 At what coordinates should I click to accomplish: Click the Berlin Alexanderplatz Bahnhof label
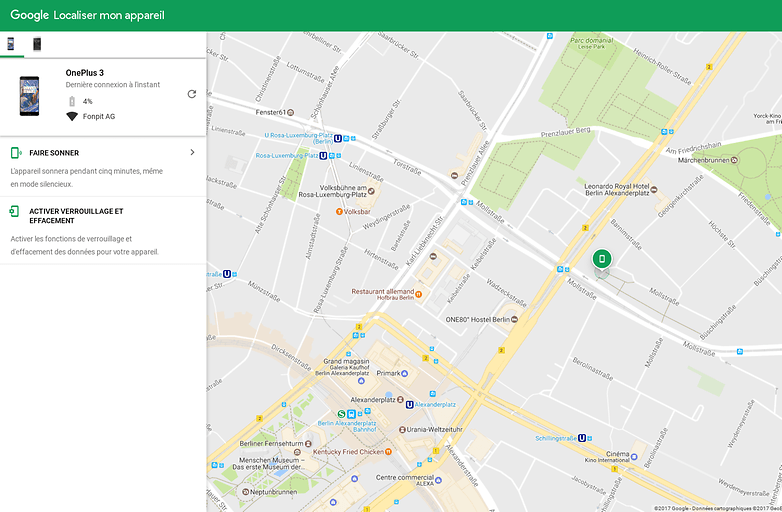pyautogui.click(x=347, y=426)
